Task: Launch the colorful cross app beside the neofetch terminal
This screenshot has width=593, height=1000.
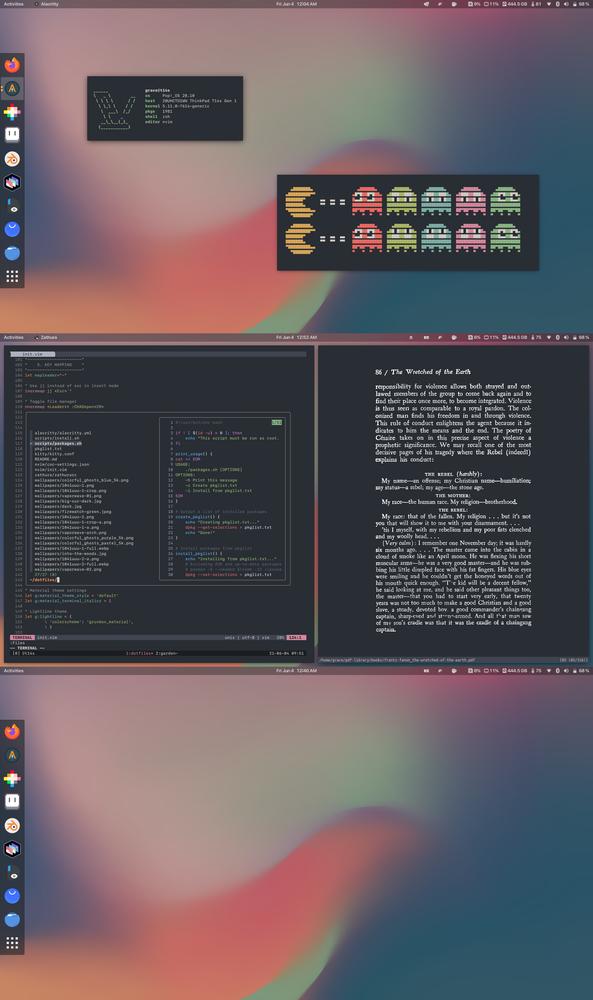Action: coord(12,112)
